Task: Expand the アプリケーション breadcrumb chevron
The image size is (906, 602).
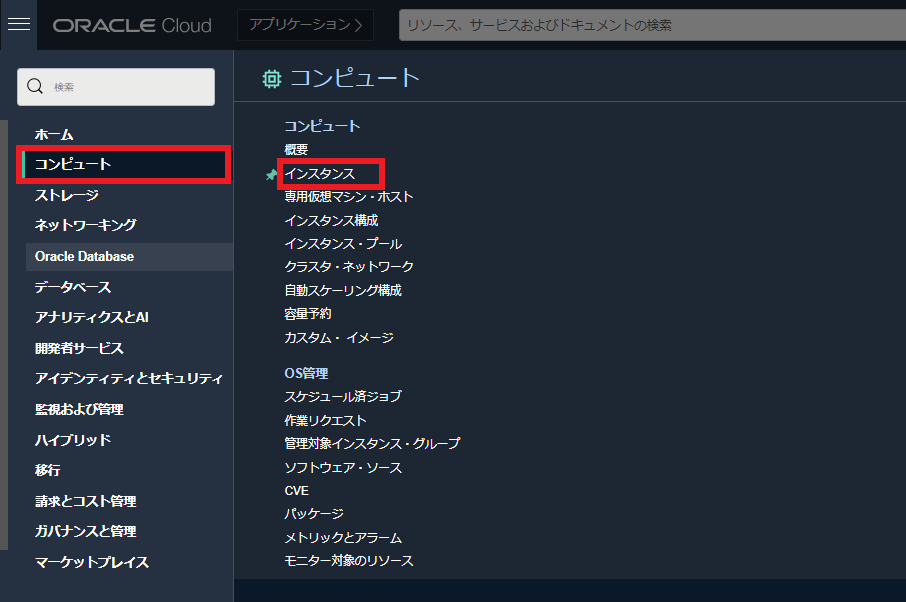Action: click(360, 24)
